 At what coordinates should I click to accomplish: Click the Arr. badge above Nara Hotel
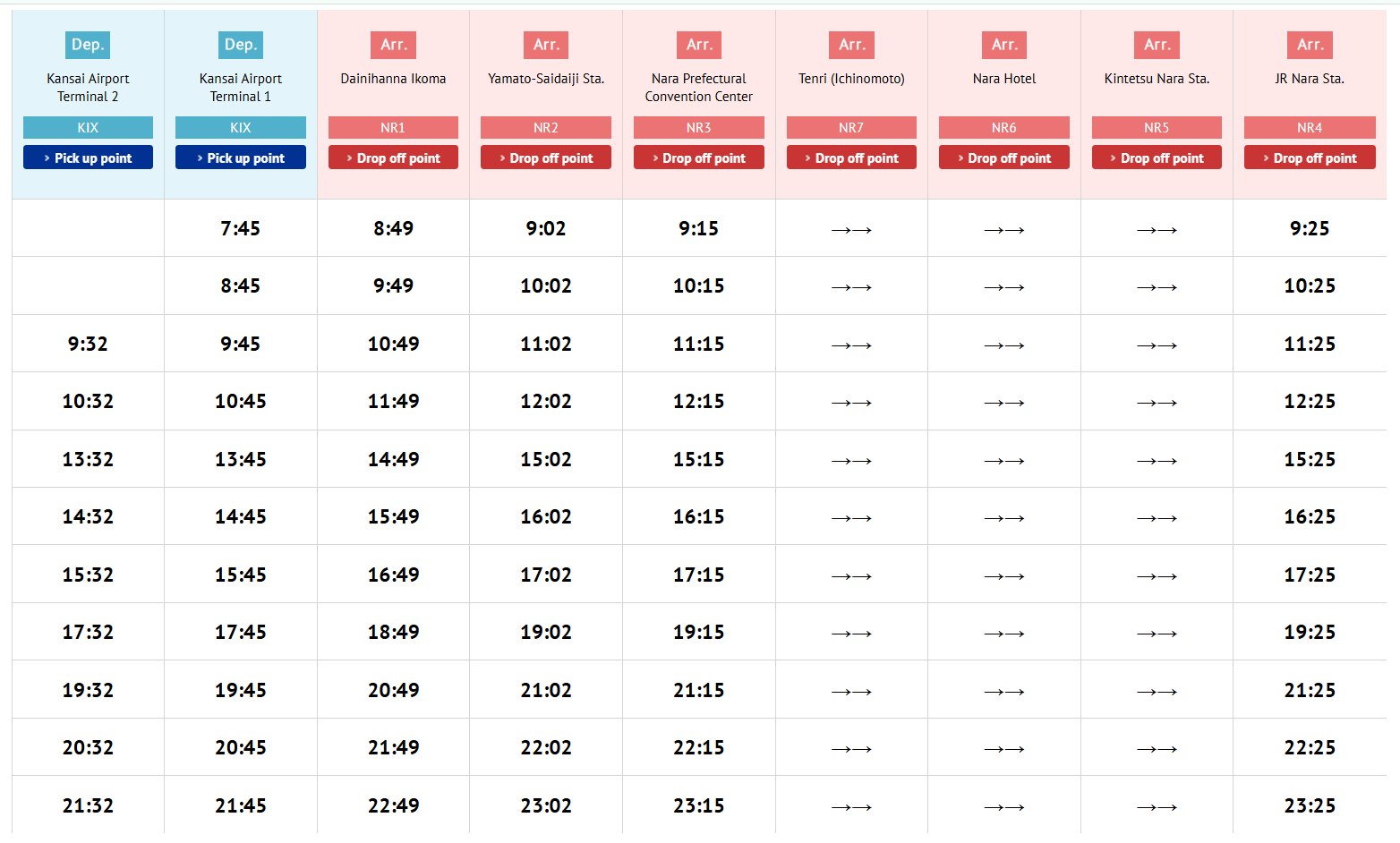1004,45
